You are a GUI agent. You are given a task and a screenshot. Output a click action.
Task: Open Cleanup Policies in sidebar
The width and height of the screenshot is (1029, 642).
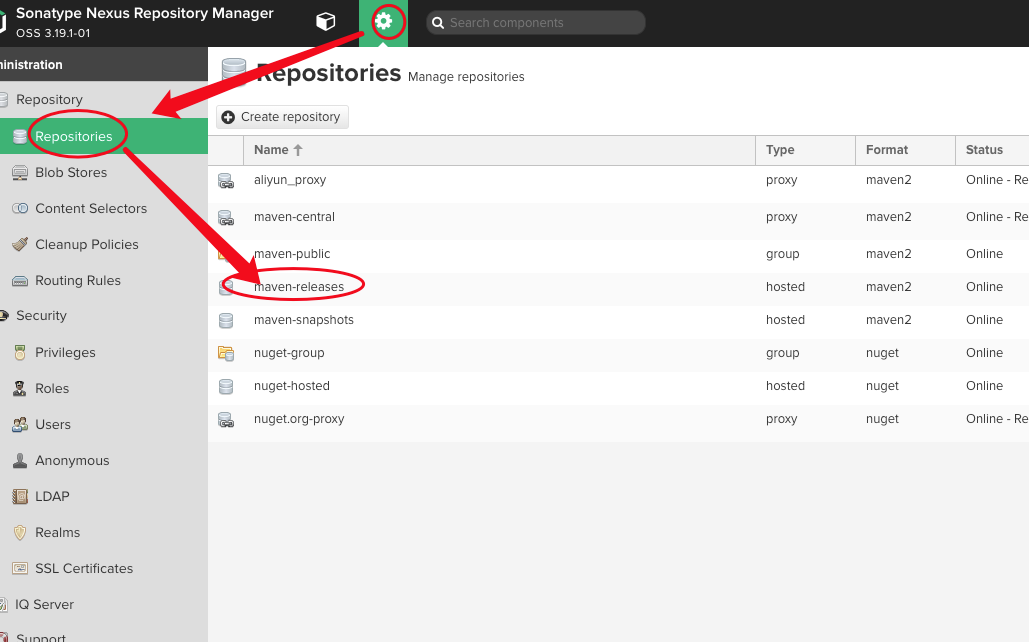(x=104, y=244)
